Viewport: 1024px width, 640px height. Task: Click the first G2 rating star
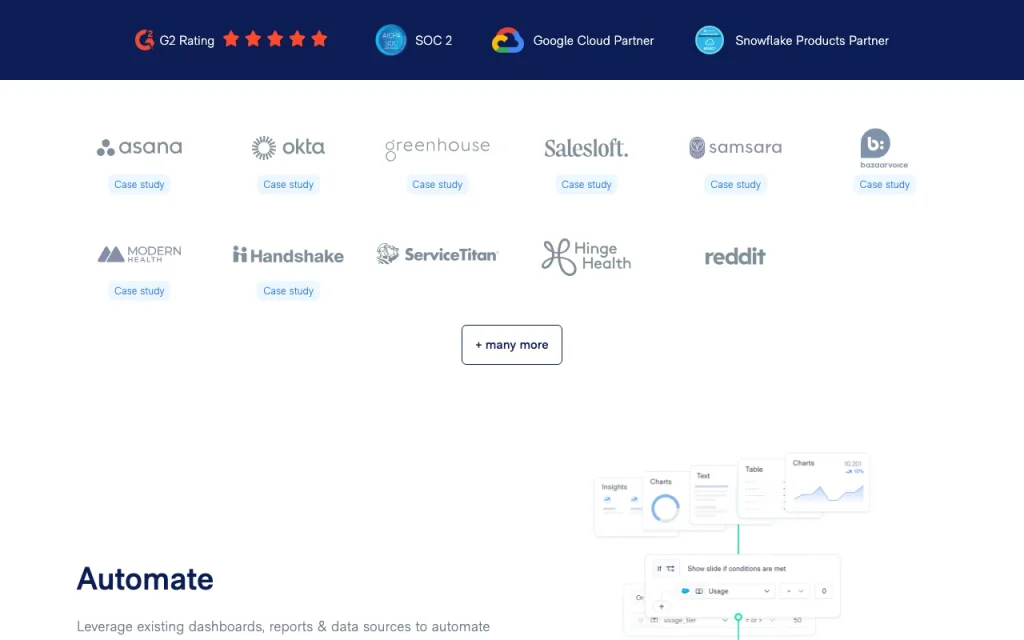231,39
